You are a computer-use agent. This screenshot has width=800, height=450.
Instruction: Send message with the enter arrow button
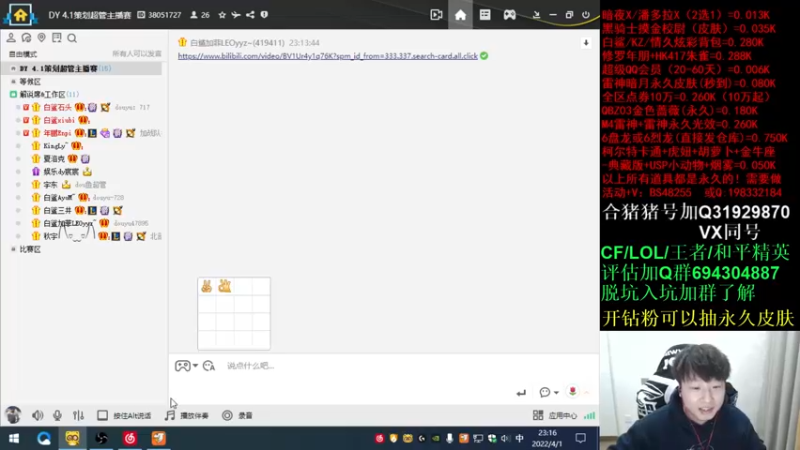click(x=521, y=392)
